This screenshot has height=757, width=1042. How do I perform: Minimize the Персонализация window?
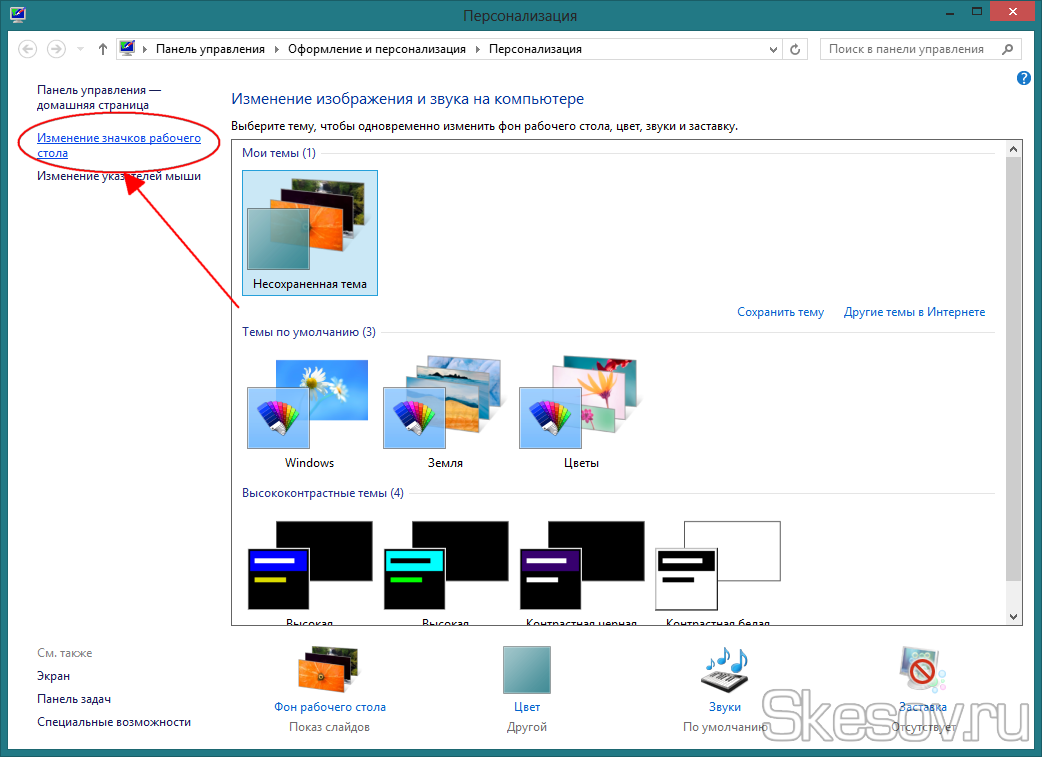click(x=951, y=11)
